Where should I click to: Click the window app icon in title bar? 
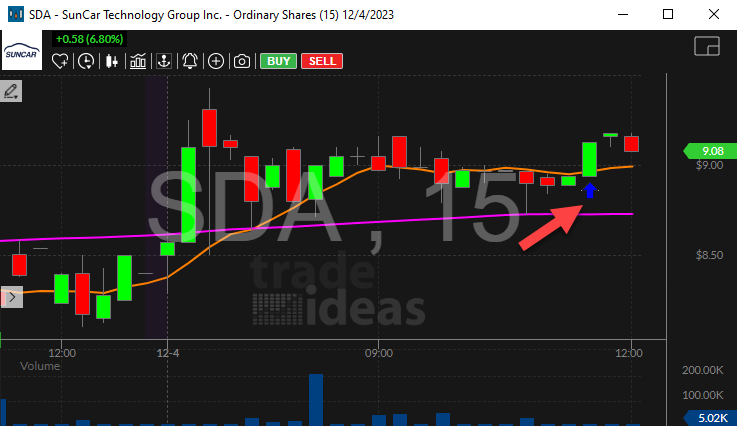pos(16,15)
